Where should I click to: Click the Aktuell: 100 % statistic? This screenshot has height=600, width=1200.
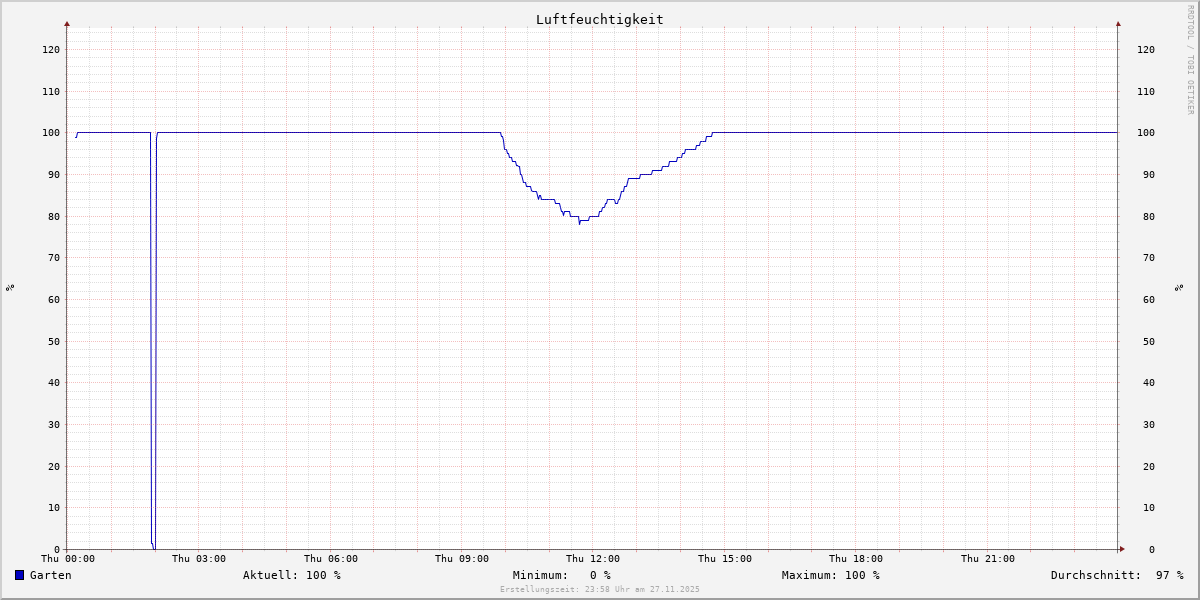291,575
